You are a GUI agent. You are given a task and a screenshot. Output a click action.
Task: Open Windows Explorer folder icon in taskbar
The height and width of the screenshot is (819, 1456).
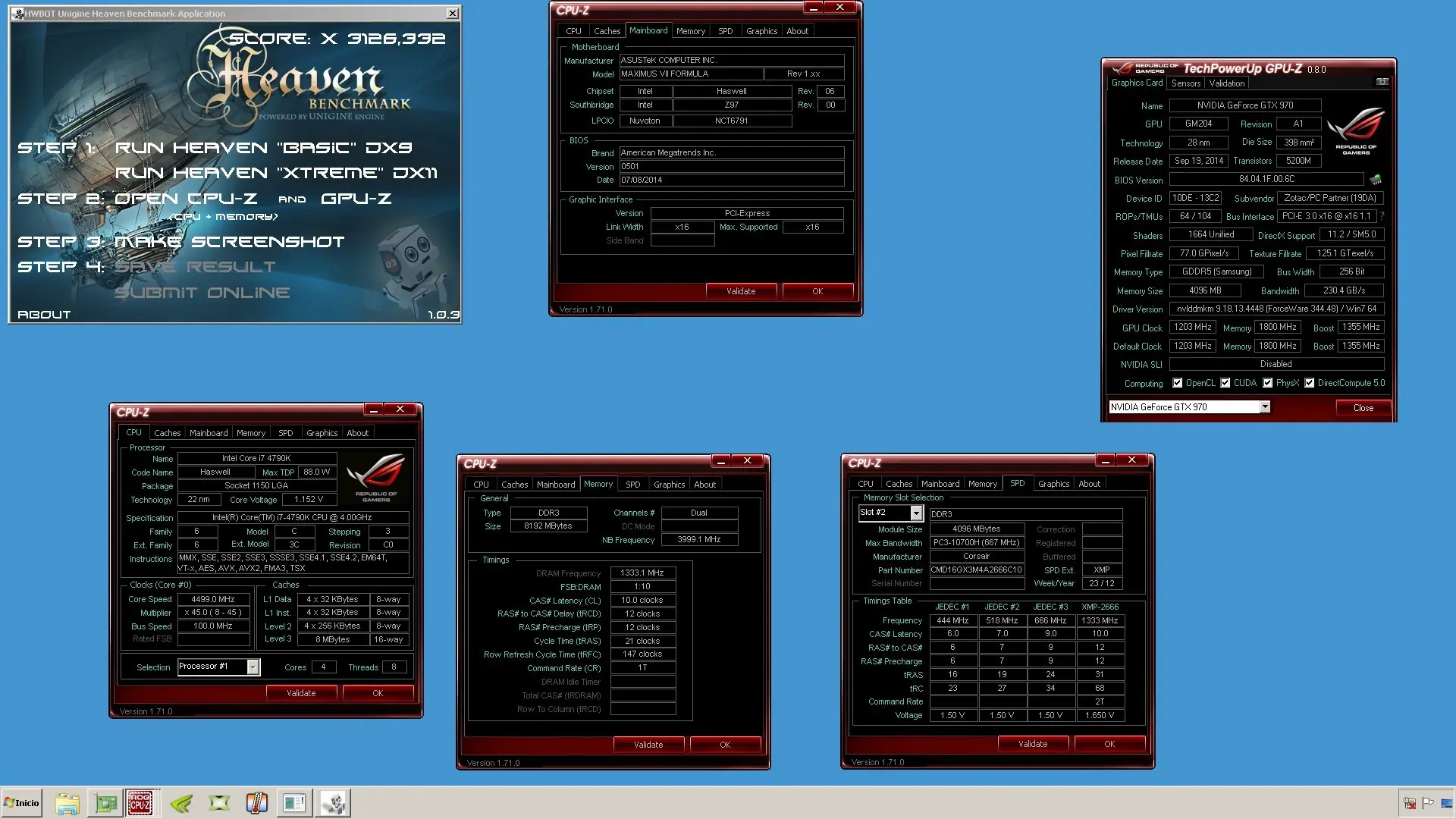[x=67, y=802]
